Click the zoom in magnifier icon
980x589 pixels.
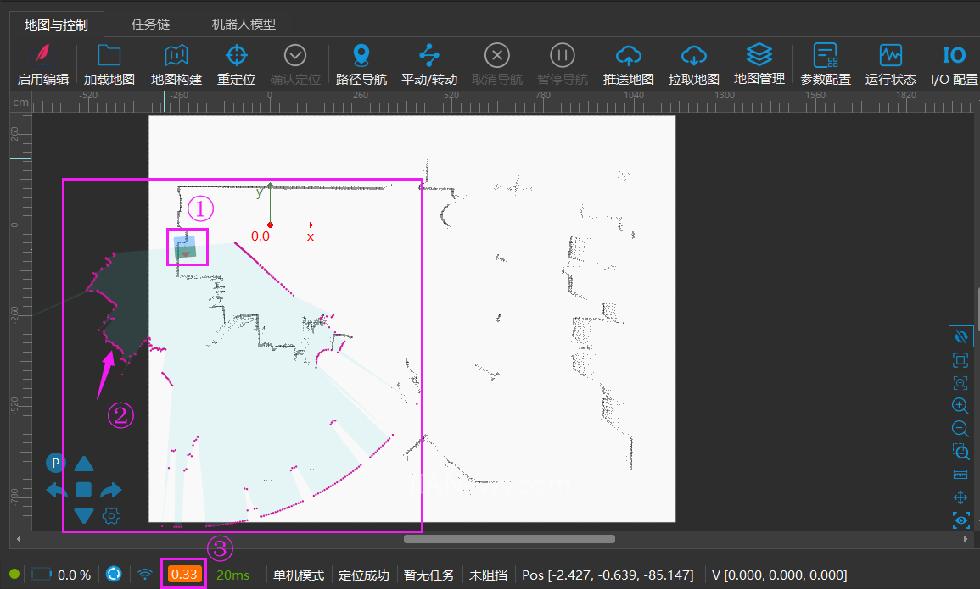[960, 406]
